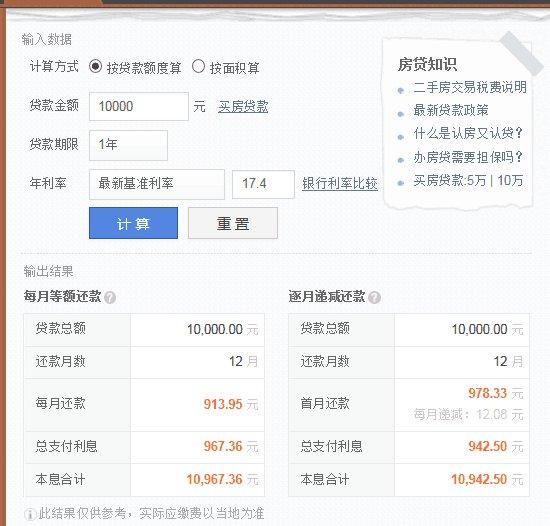Screen dimensions: 550x526
Task: Click the help icon beside 每月等额还款
Action: pyautogui.click(x=110, y=297)
